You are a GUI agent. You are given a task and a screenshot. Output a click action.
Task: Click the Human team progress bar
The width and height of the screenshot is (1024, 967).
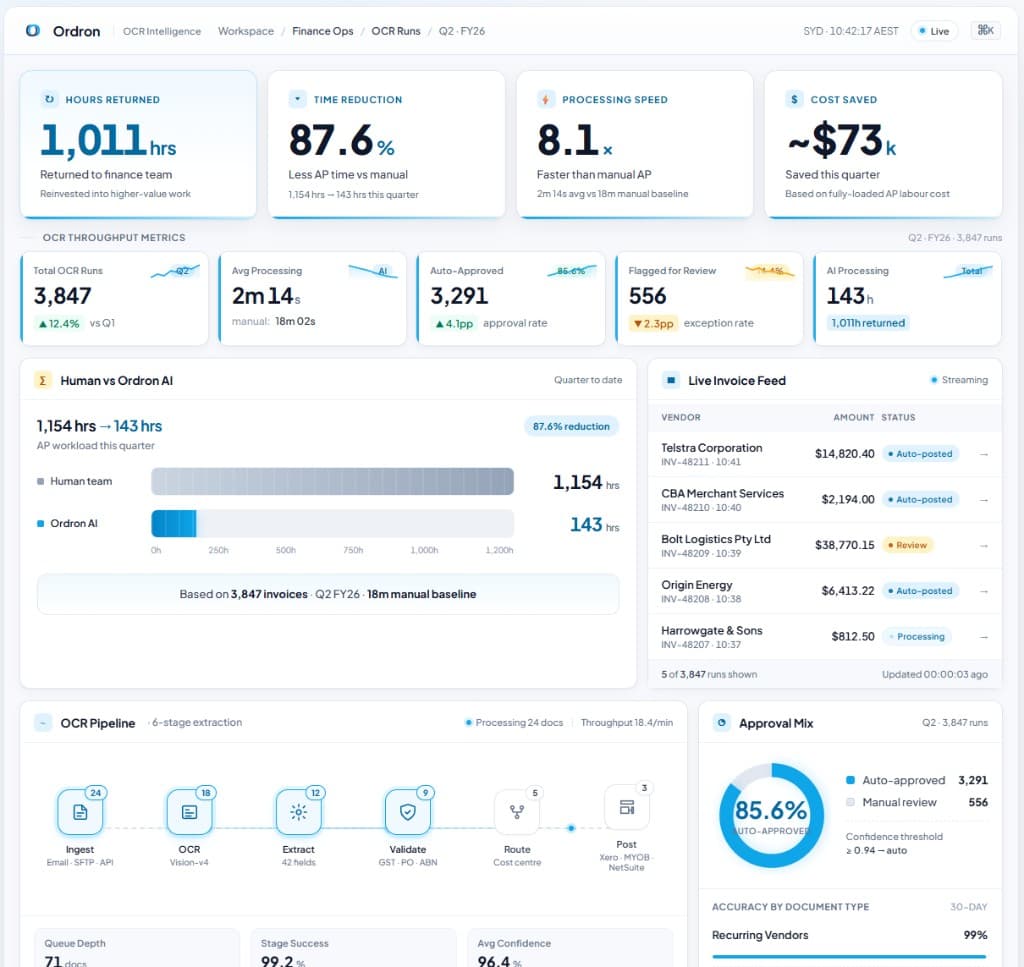click(332, 481)
